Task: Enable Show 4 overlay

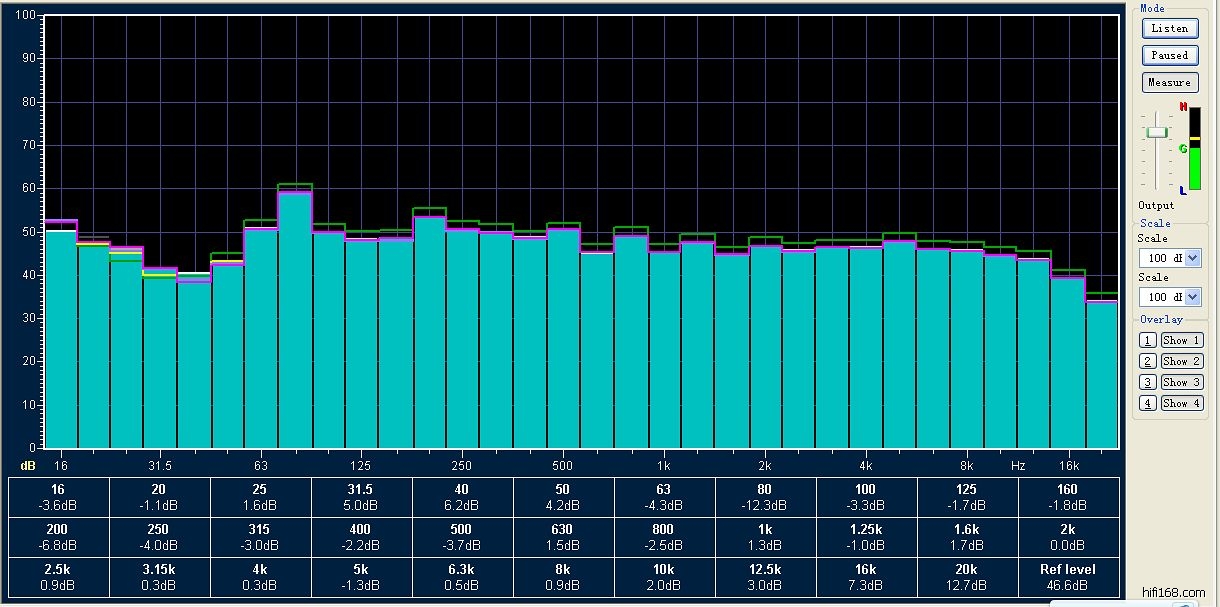Action: pyautogui.click(x=1181, y=404)
